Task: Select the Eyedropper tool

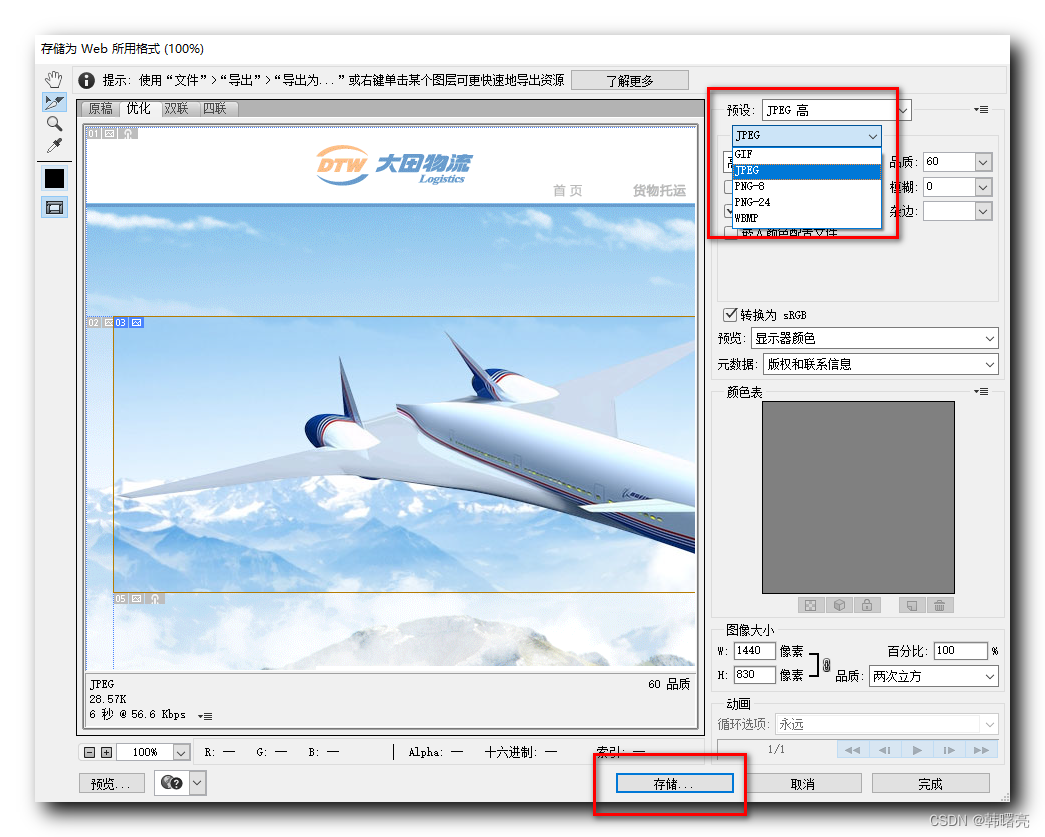Action: coord(54,145)
